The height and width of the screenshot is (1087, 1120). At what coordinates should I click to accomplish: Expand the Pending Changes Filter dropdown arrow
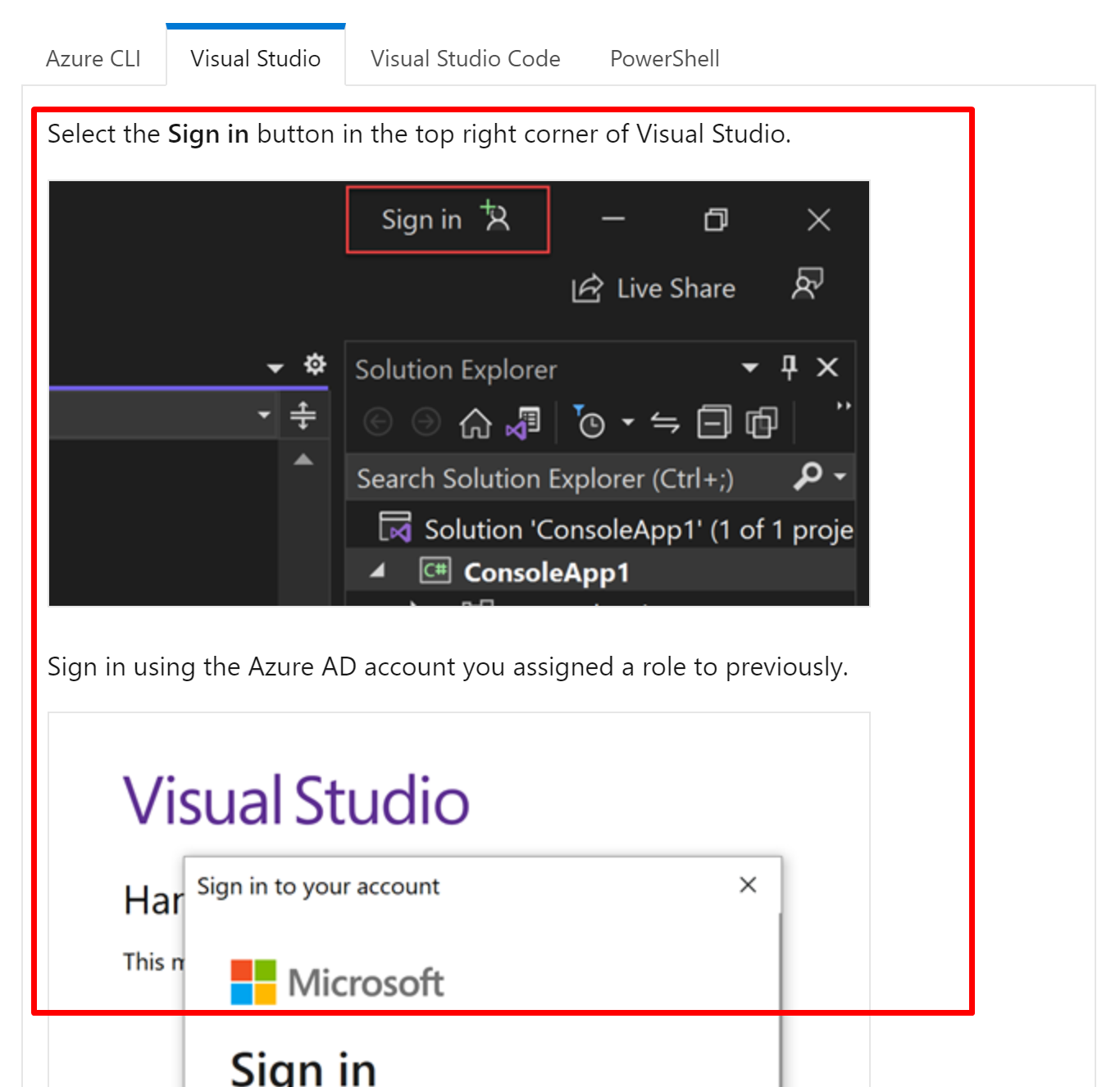(x=628, y=422)
